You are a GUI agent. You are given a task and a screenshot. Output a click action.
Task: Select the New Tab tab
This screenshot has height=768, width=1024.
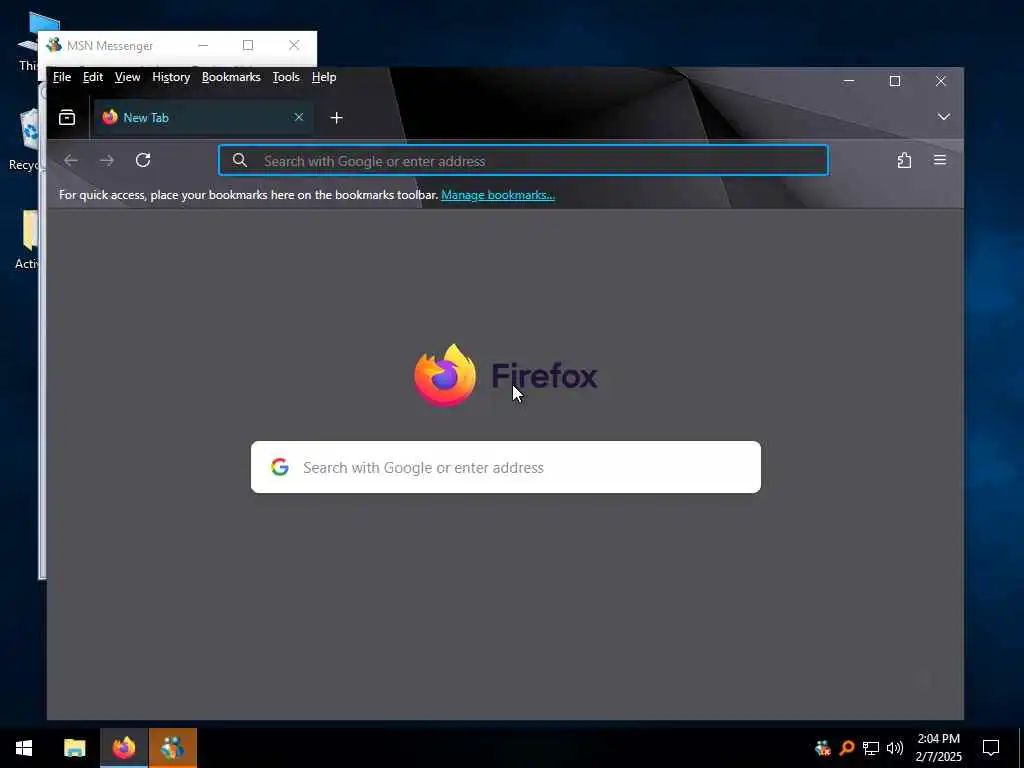pos(204,118)
